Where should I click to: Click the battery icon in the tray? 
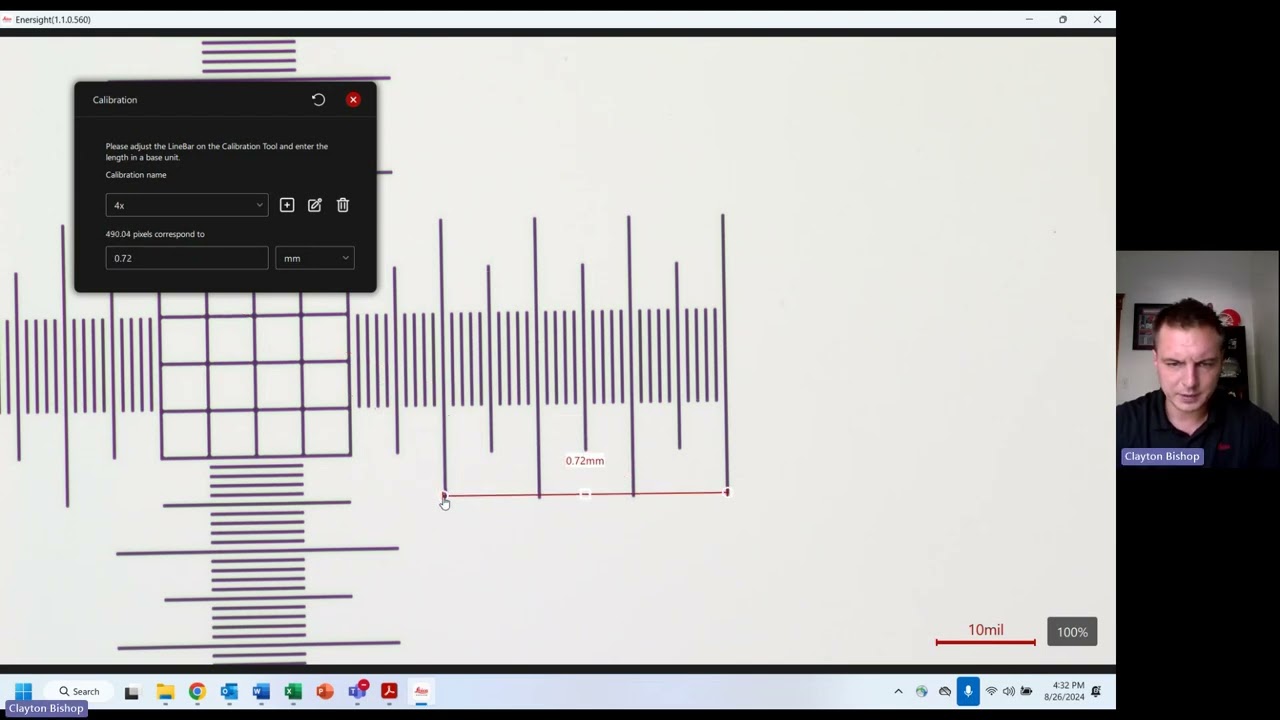pyautogui.click(x=1026, y=691)
